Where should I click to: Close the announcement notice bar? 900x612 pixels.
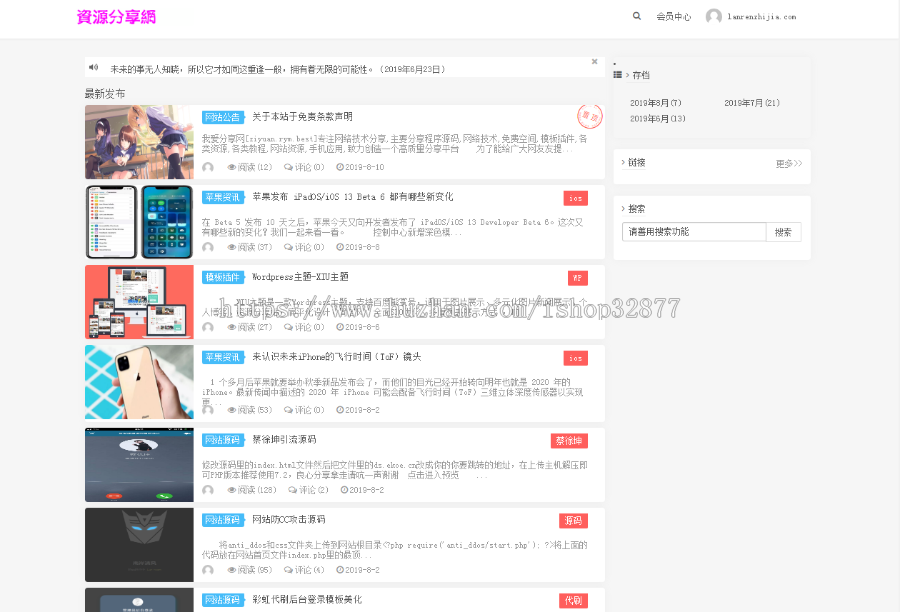point(595,61)
